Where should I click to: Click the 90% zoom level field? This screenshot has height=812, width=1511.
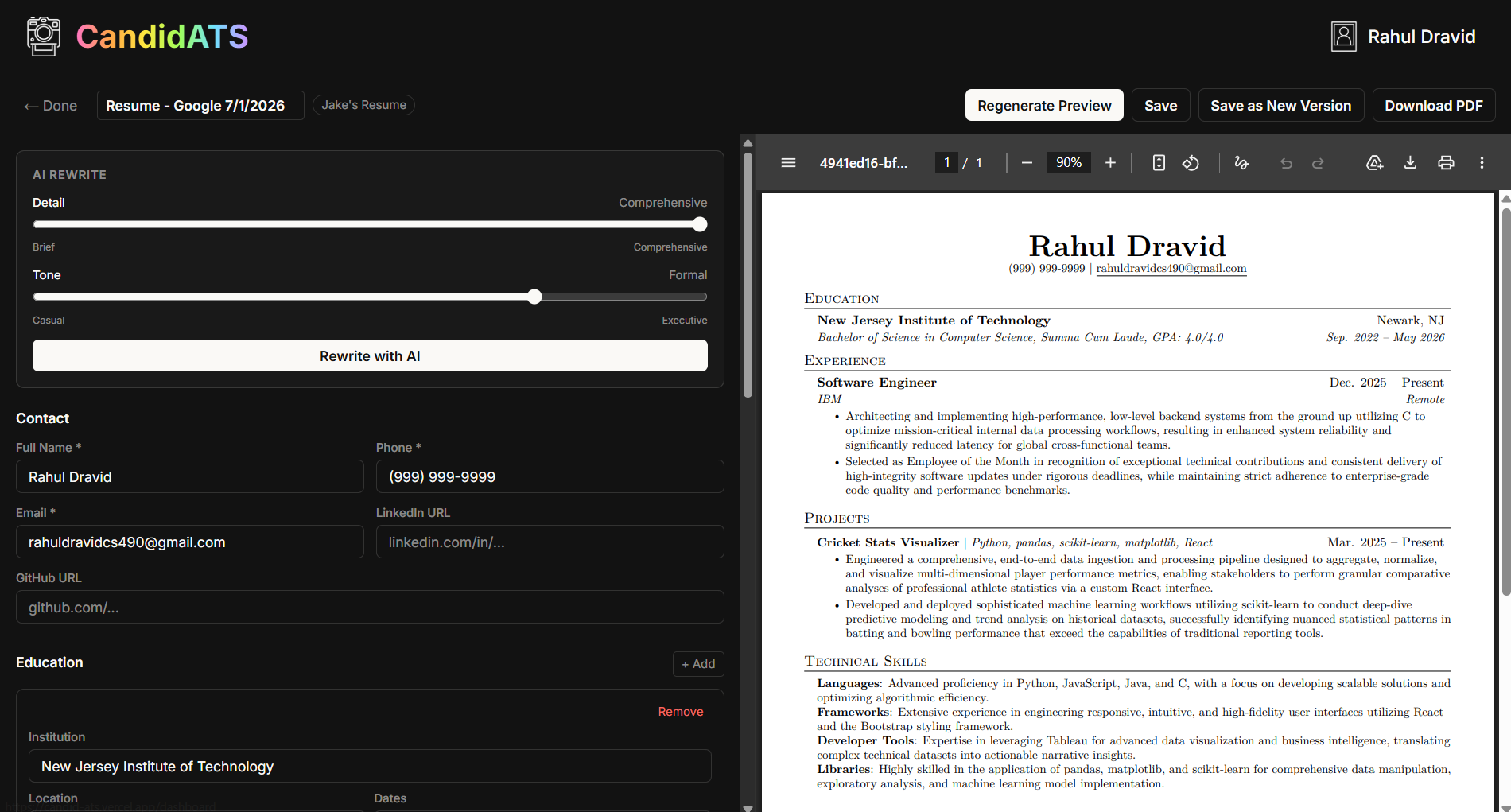click(x=1069, y=163)
